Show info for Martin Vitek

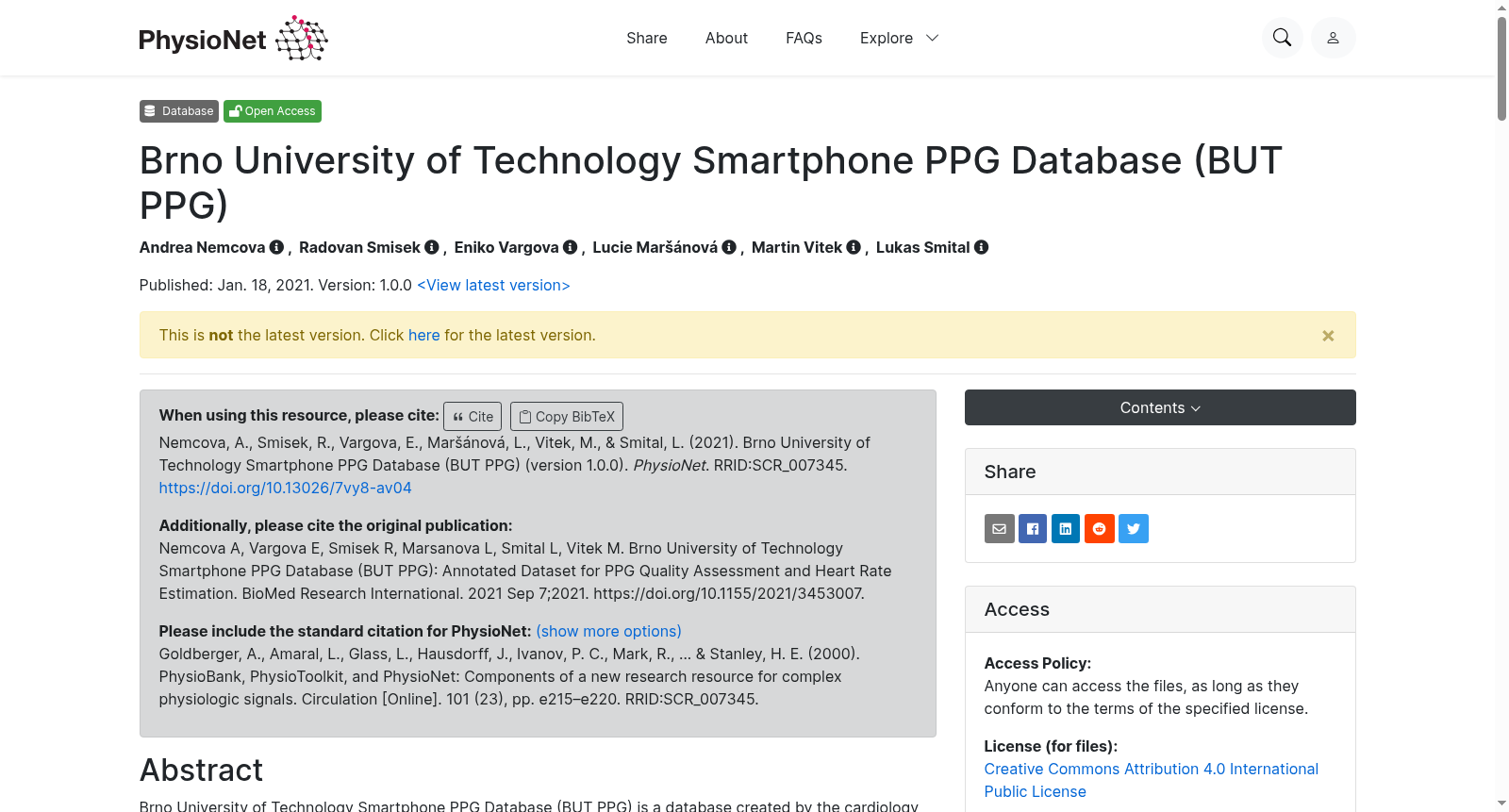point(854,247)
